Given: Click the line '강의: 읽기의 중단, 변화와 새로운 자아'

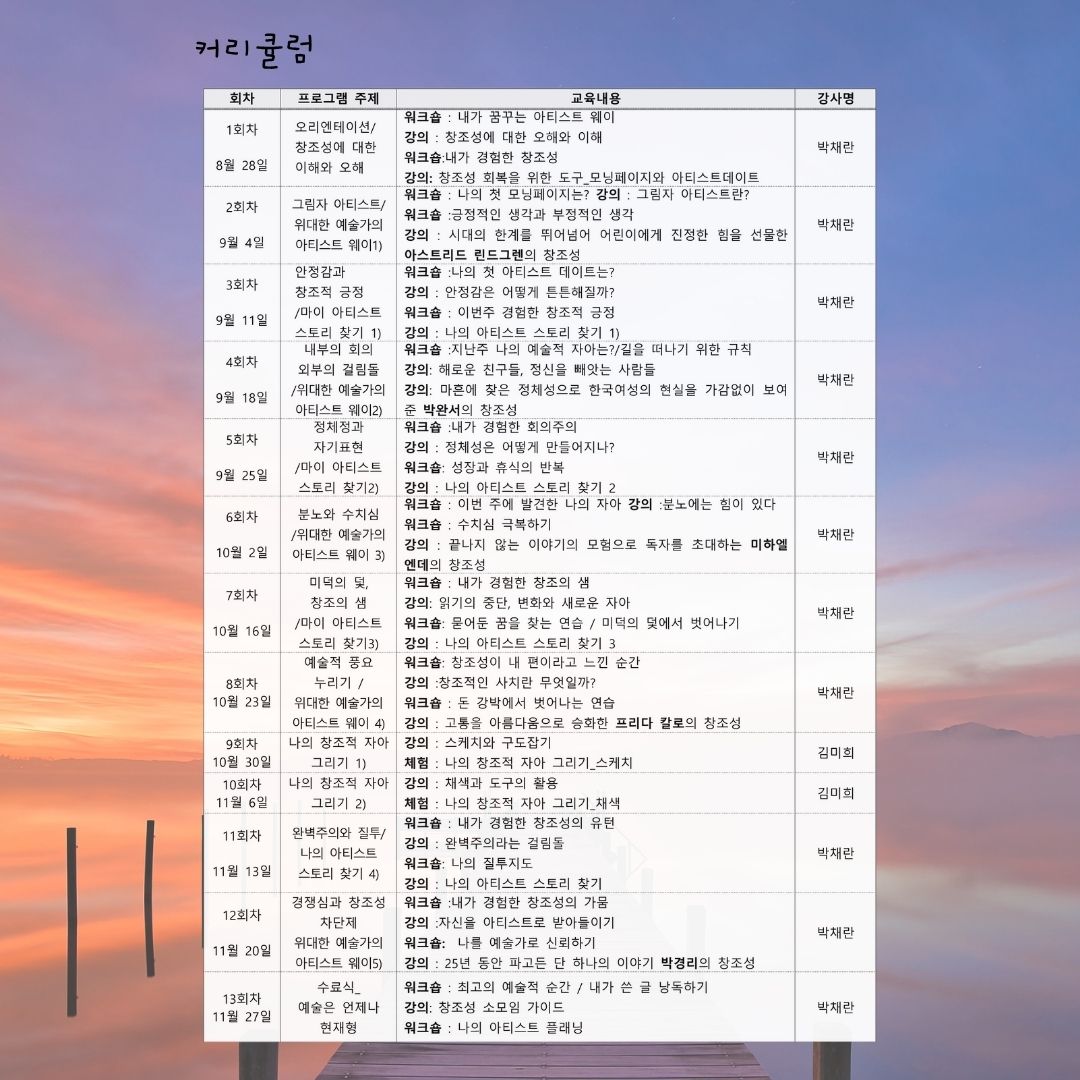Looking at the screenshot, I should [x=517, y=603].
